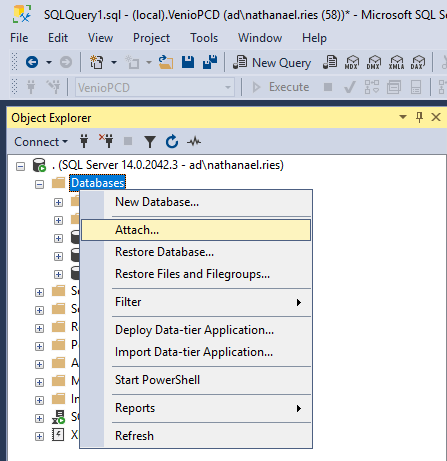
Task: Open the Project menu
Action: point(151,38)
